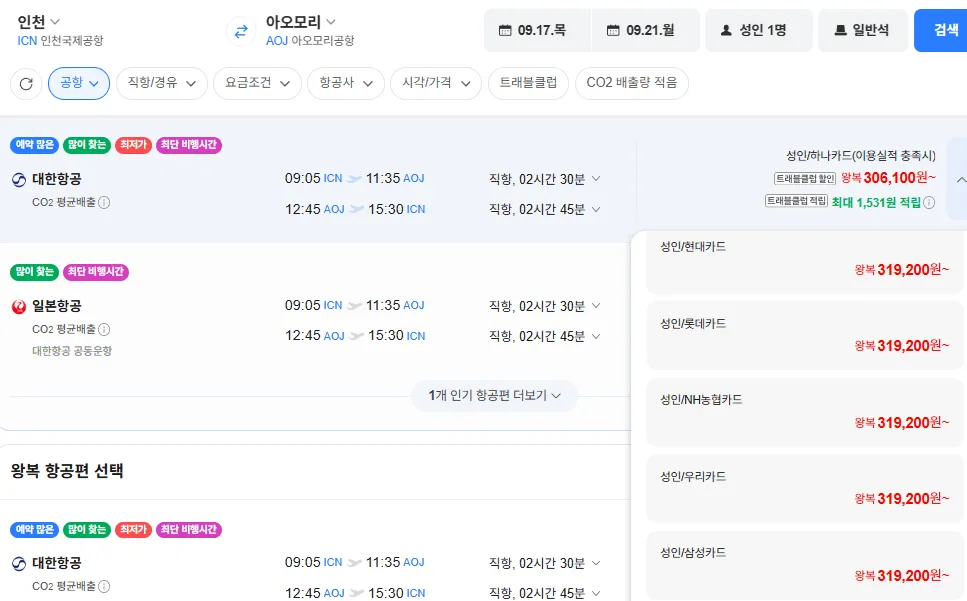
Task: Click Korean Air logo in bottom flight card
Action: click(x=19, y=563)
